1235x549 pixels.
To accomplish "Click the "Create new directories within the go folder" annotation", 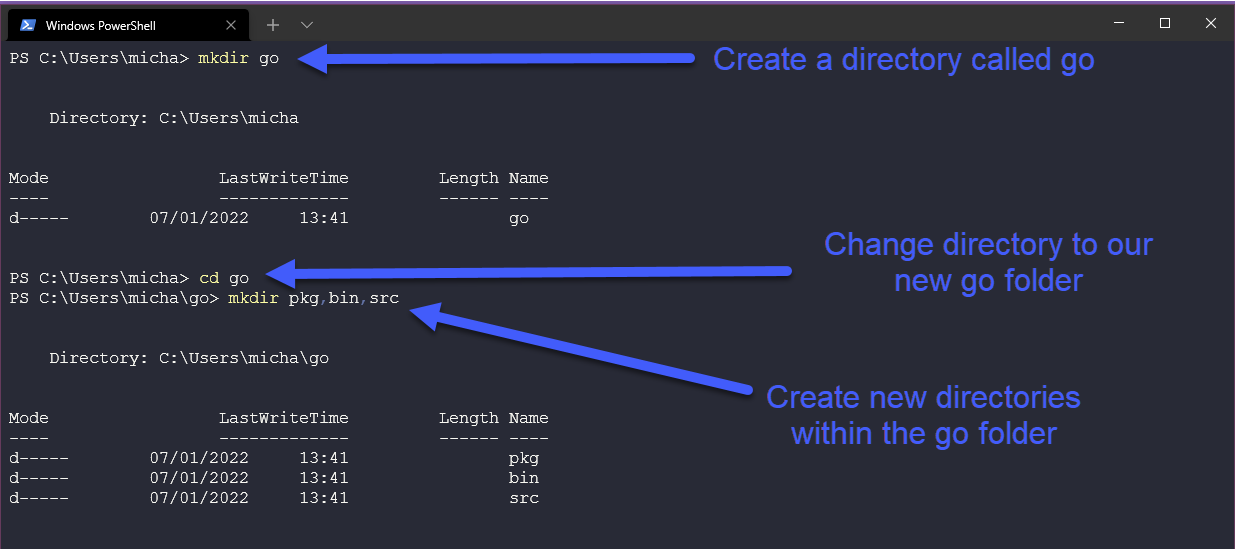I will click(x=923, y=415).
